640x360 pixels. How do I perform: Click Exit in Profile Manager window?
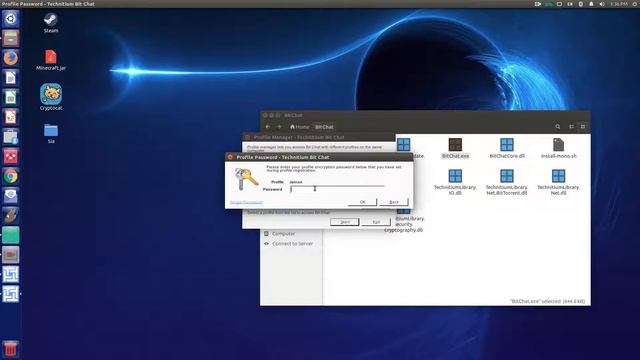click(376, 222)
